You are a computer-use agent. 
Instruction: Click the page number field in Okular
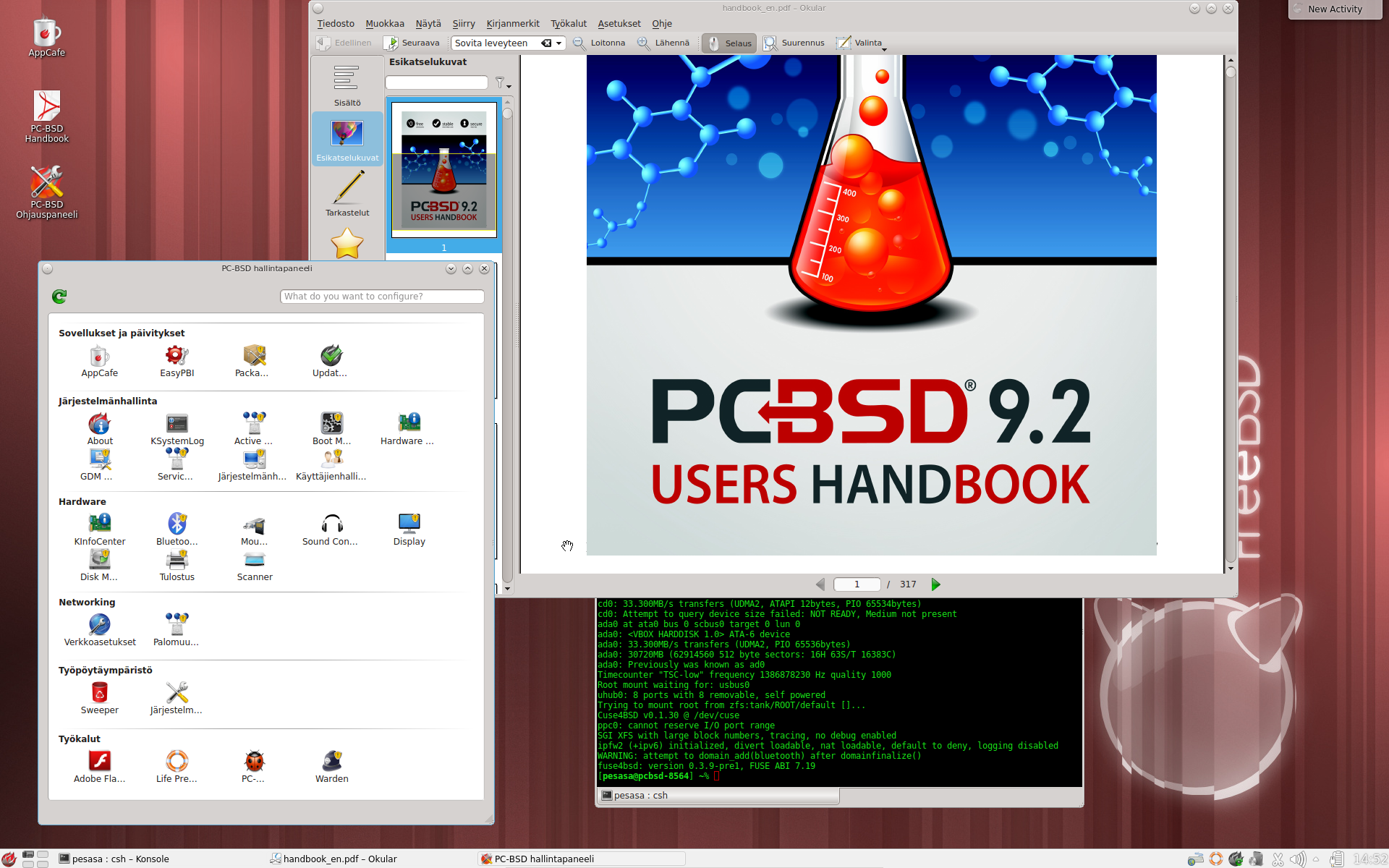pyautogui.click(x=857, y=584)
